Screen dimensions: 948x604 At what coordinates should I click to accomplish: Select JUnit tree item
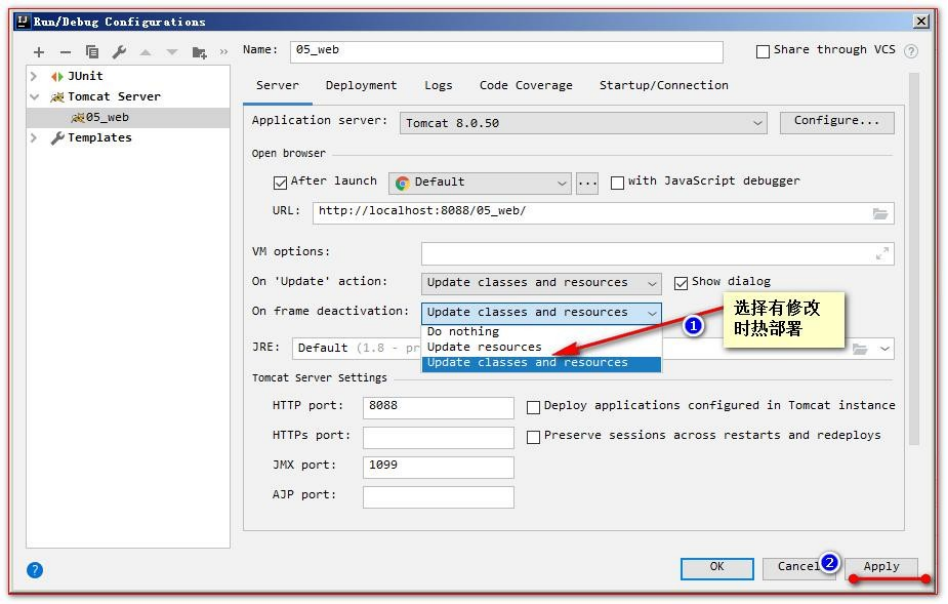(x=85, y=76)
